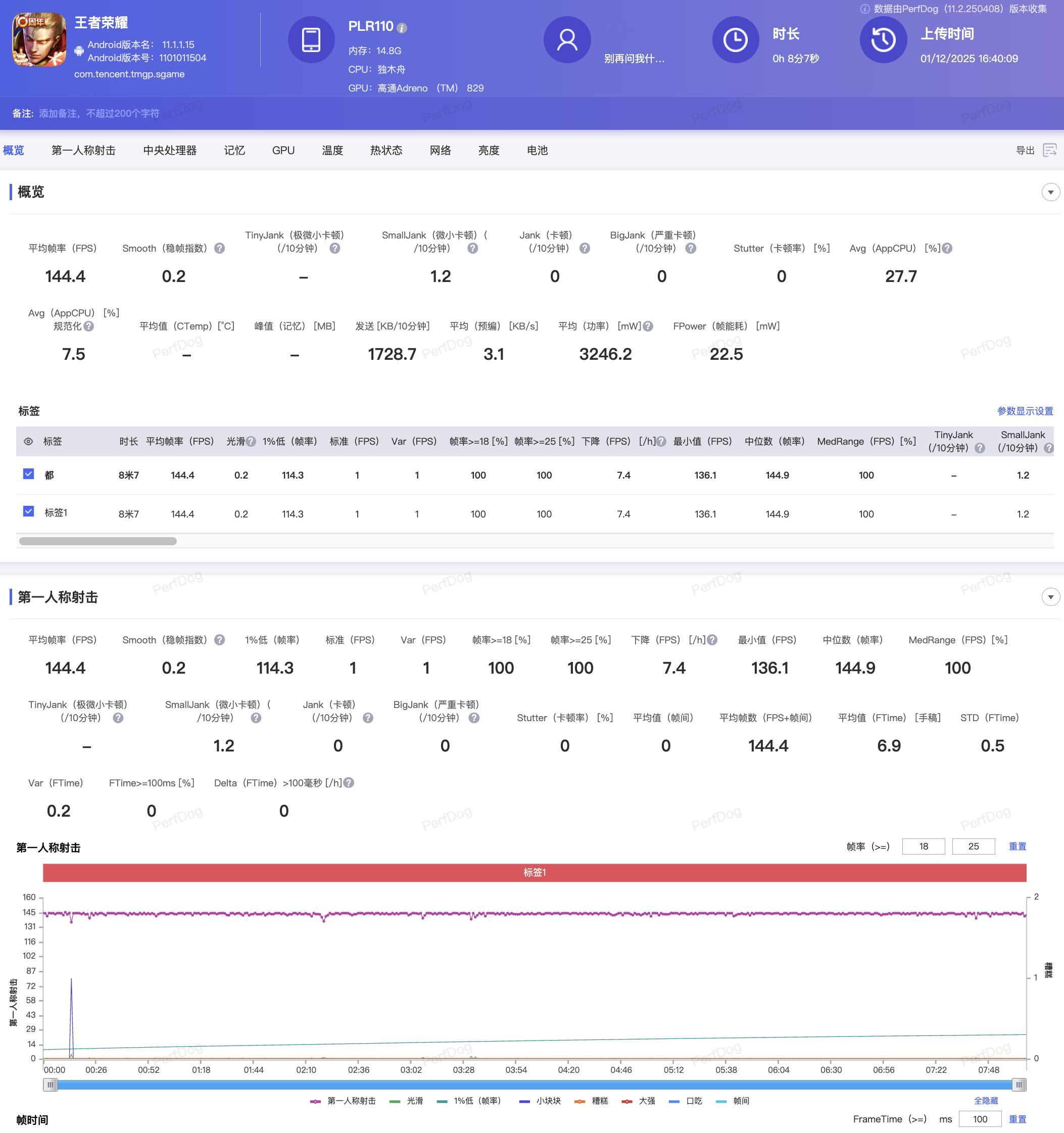The width and height of the screenshot is (1064, 1133).
Task: Click the user profile avatar icon
Action: (x=566, y=39)
